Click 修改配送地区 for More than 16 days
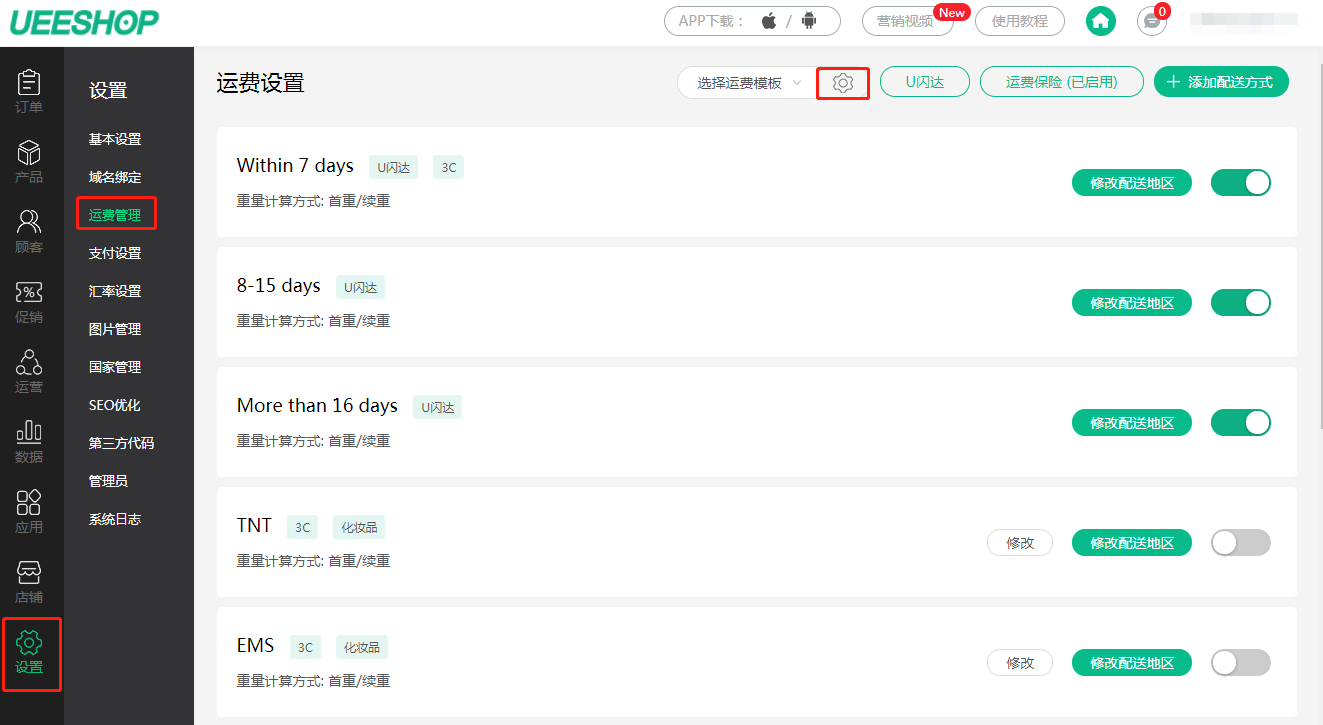Screen dimensions: 1323x725 [1132, 423]
